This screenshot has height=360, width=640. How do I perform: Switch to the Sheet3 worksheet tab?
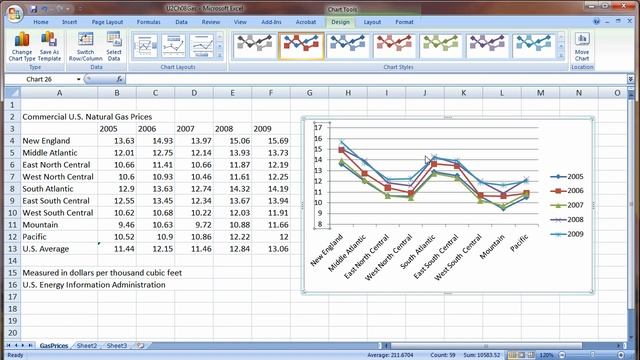[x=117, y=346]
